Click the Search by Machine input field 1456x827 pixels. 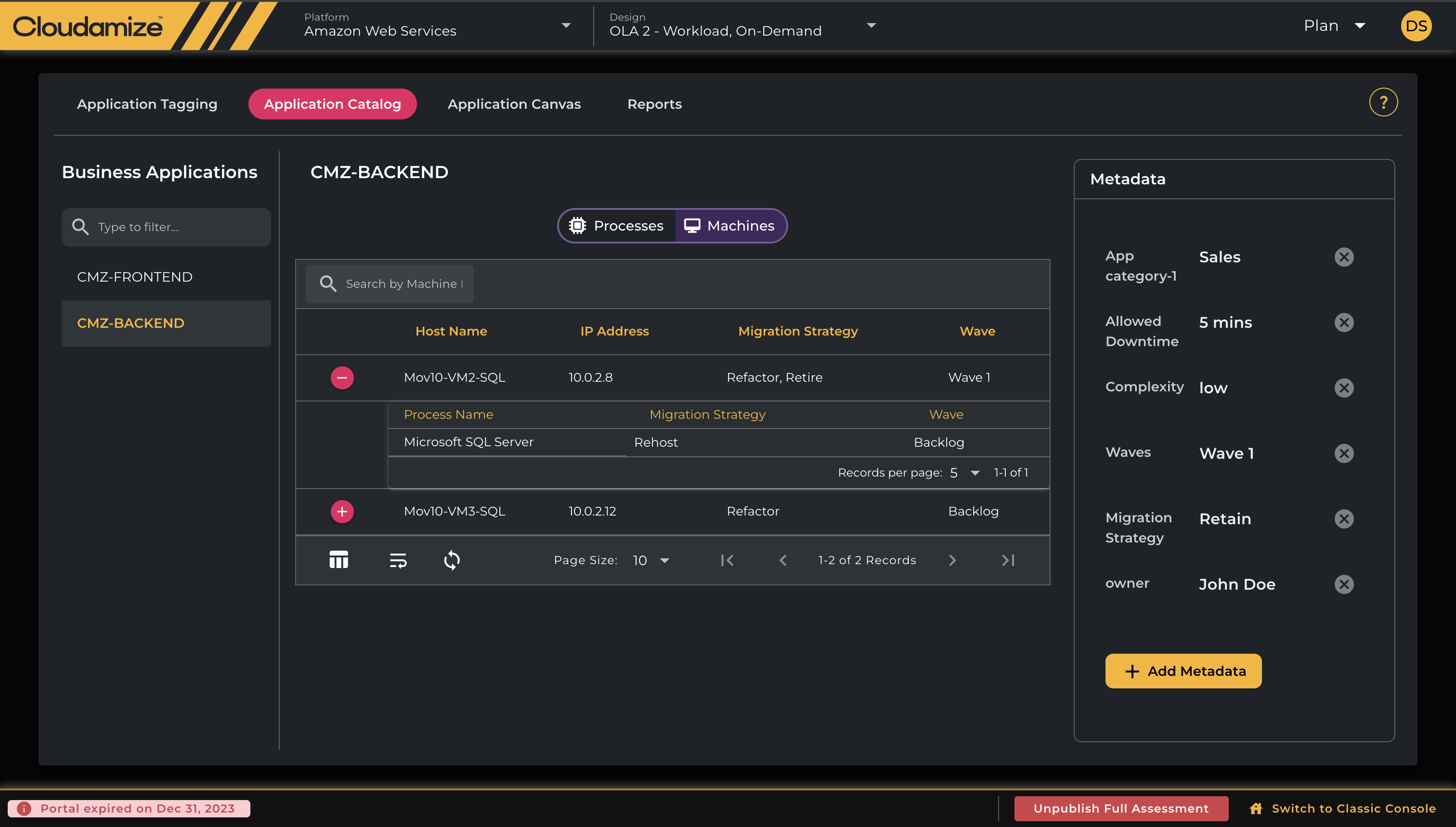[x=403, y=284]
